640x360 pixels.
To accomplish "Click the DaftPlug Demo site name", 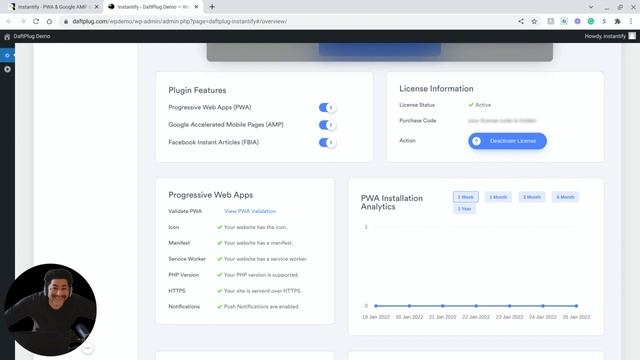I will click(32, 36).
